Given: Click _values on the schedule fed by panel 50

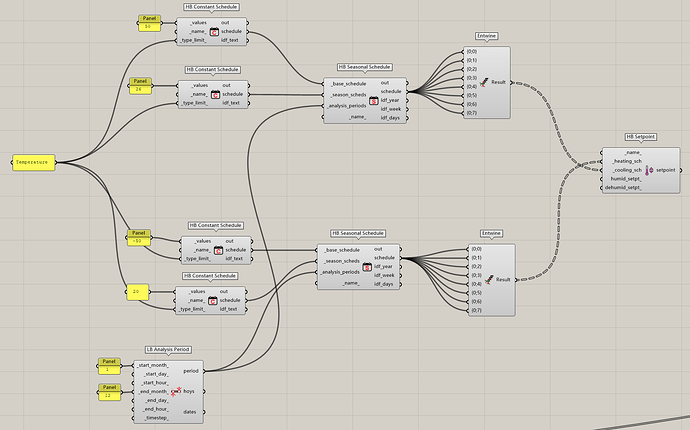Looking at the screenshot, I should (198, 23).
